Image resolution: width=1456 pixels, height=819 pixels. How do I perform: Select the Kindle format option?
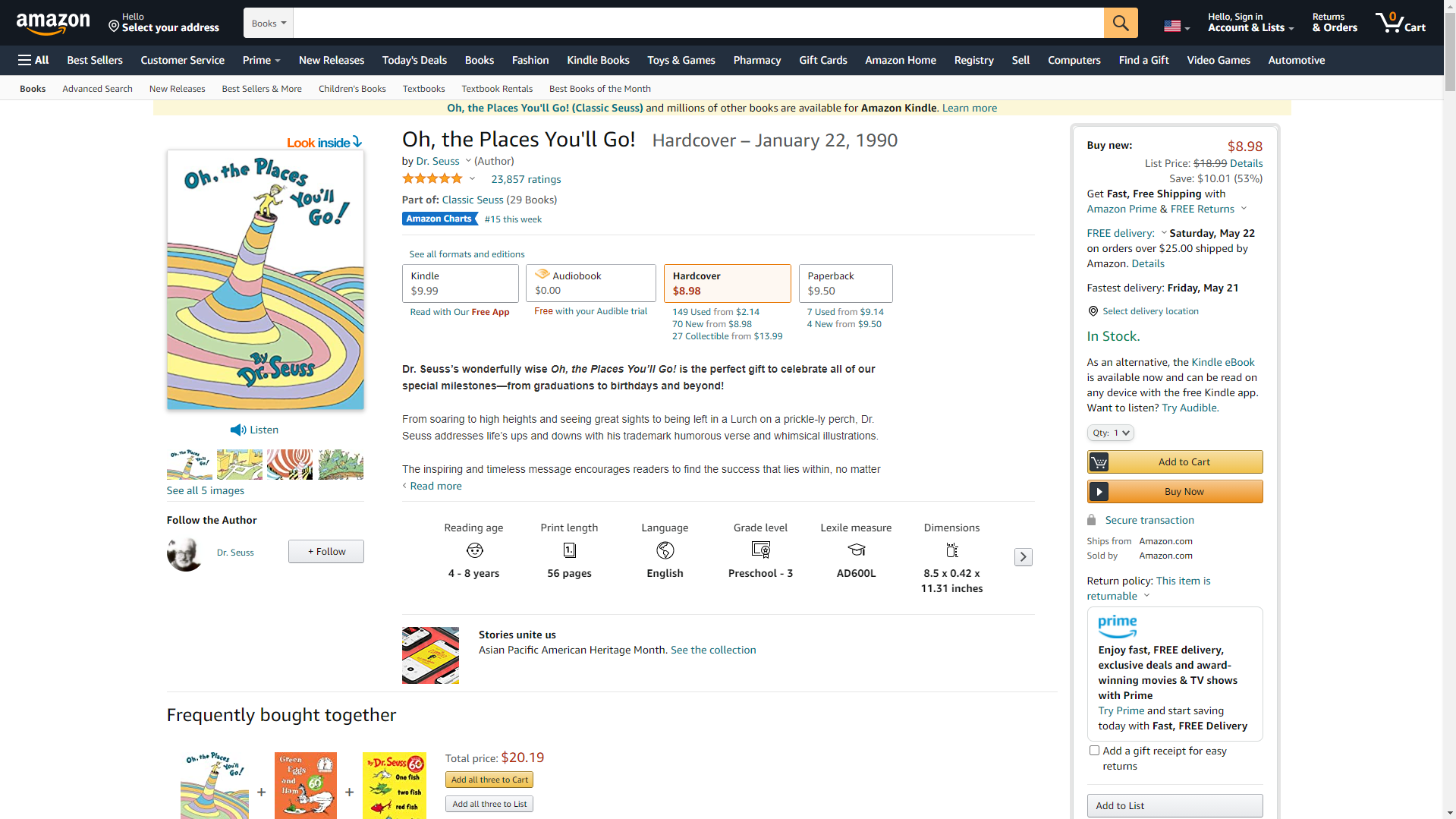pos(460,283)
